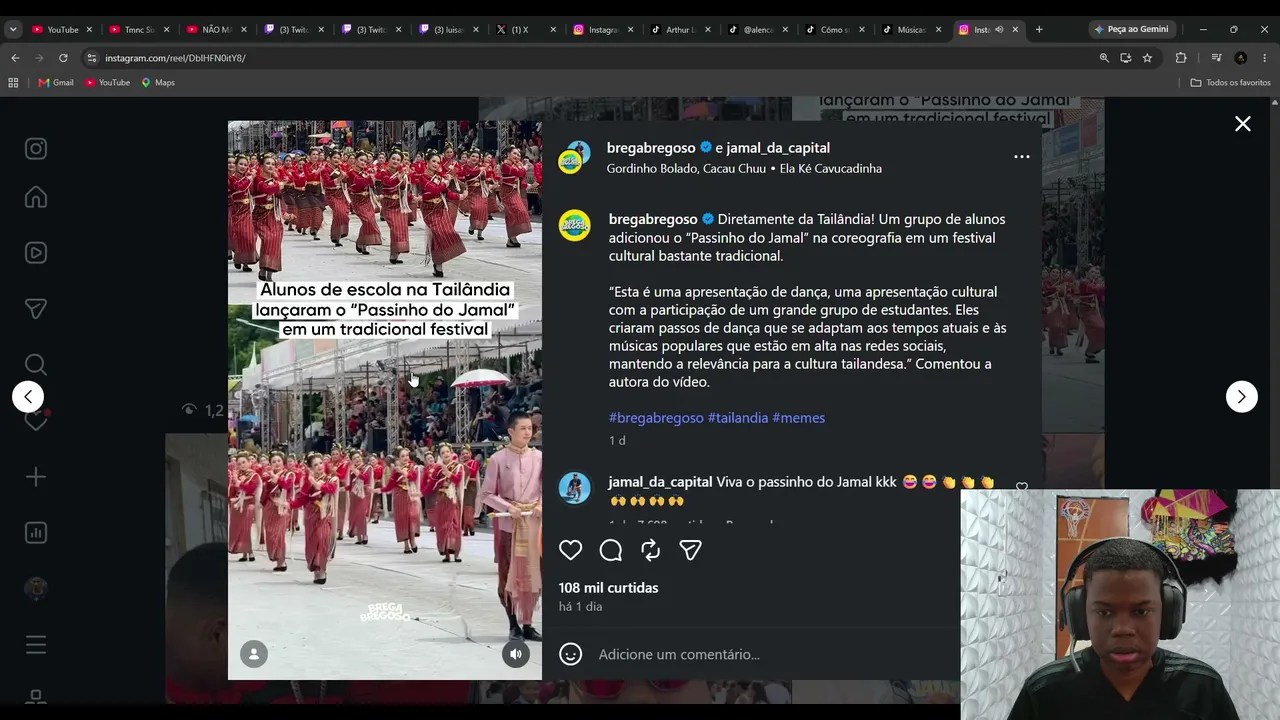This screenshot has height=720, width=1280.
Task: Like the reel with the heart icon
Action: pos(570,550)
